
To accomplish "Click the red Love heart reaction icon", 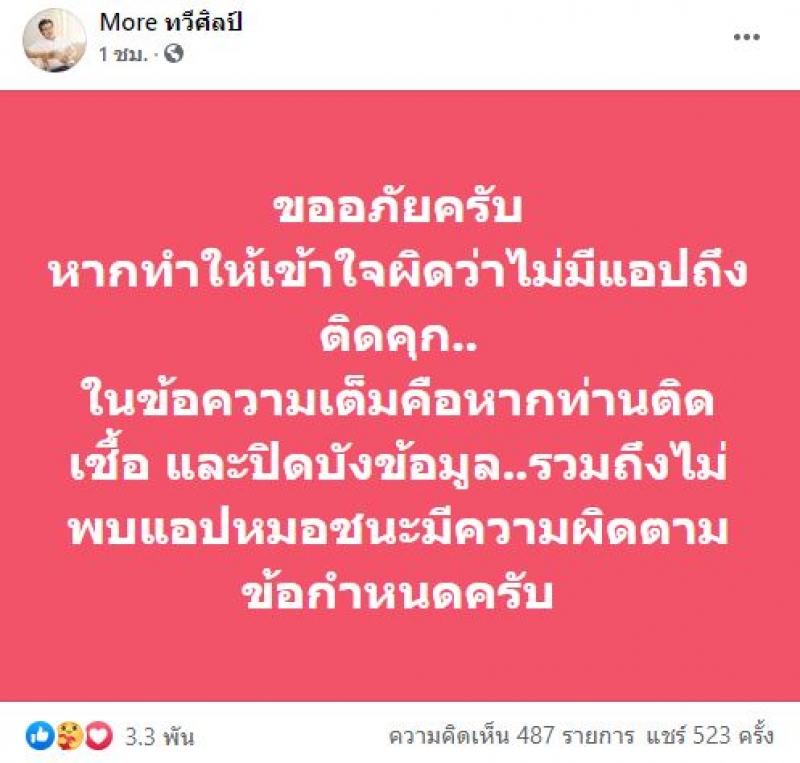I will point(98,736).
